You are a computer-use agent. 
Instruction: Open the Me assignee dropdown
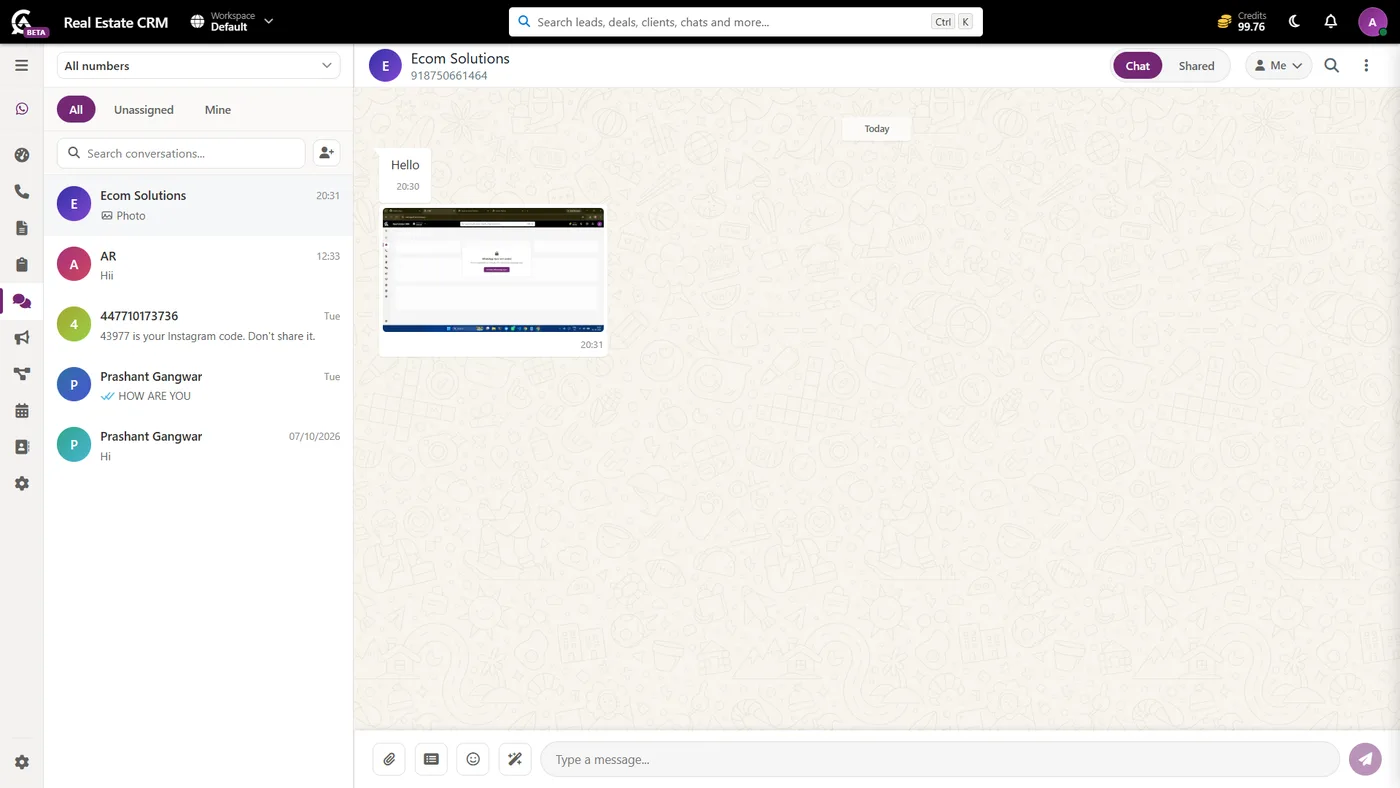1278,66
